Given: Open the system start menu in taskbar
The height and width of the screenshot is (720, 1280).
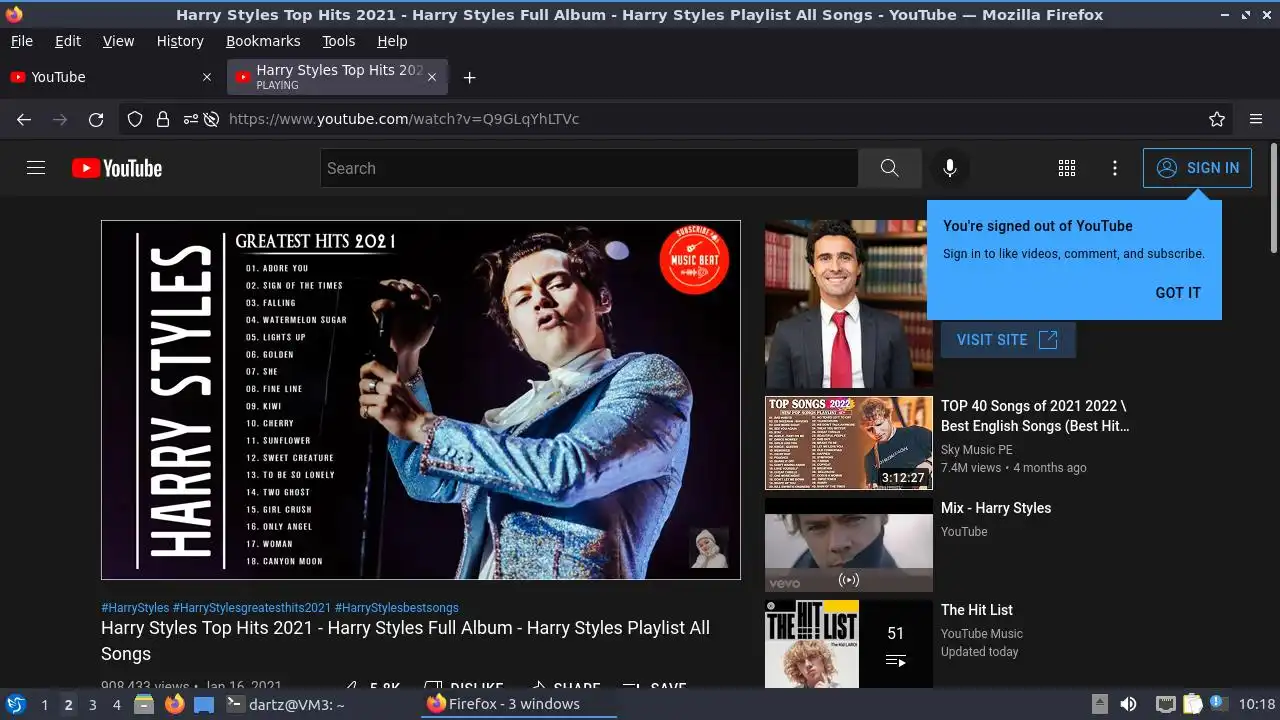Looking at the screenshot, I should (x=15, y=704).
